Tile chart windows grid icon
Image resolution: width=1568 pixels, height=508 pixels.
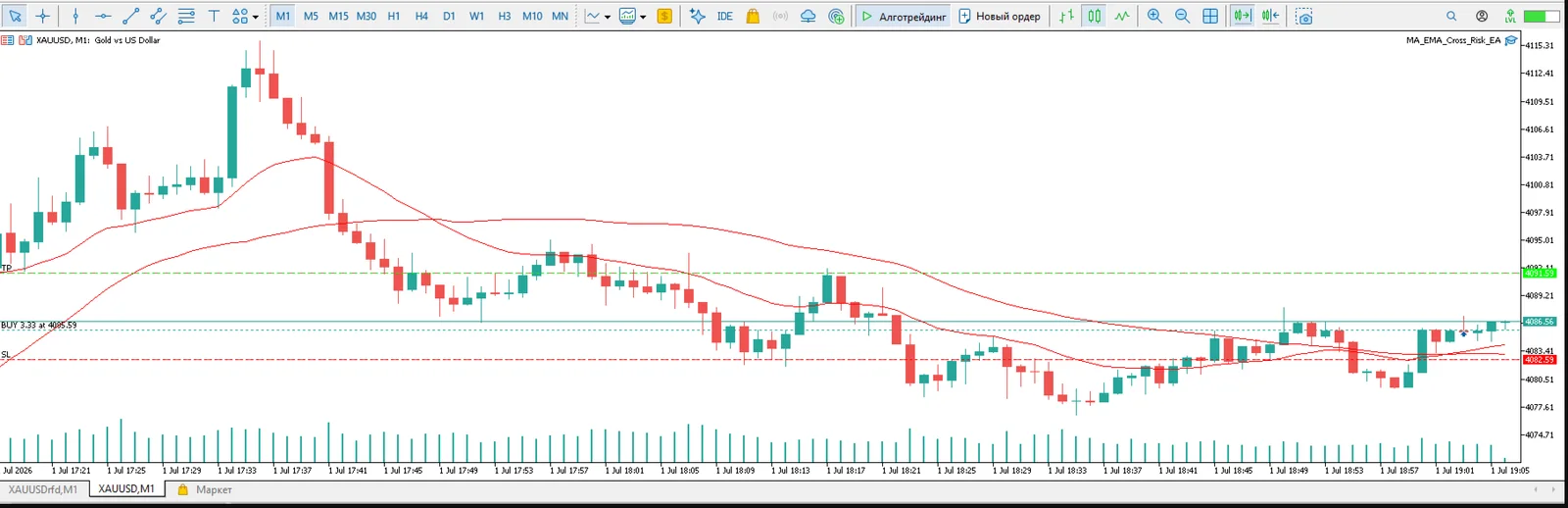(x=1210, y=16)
